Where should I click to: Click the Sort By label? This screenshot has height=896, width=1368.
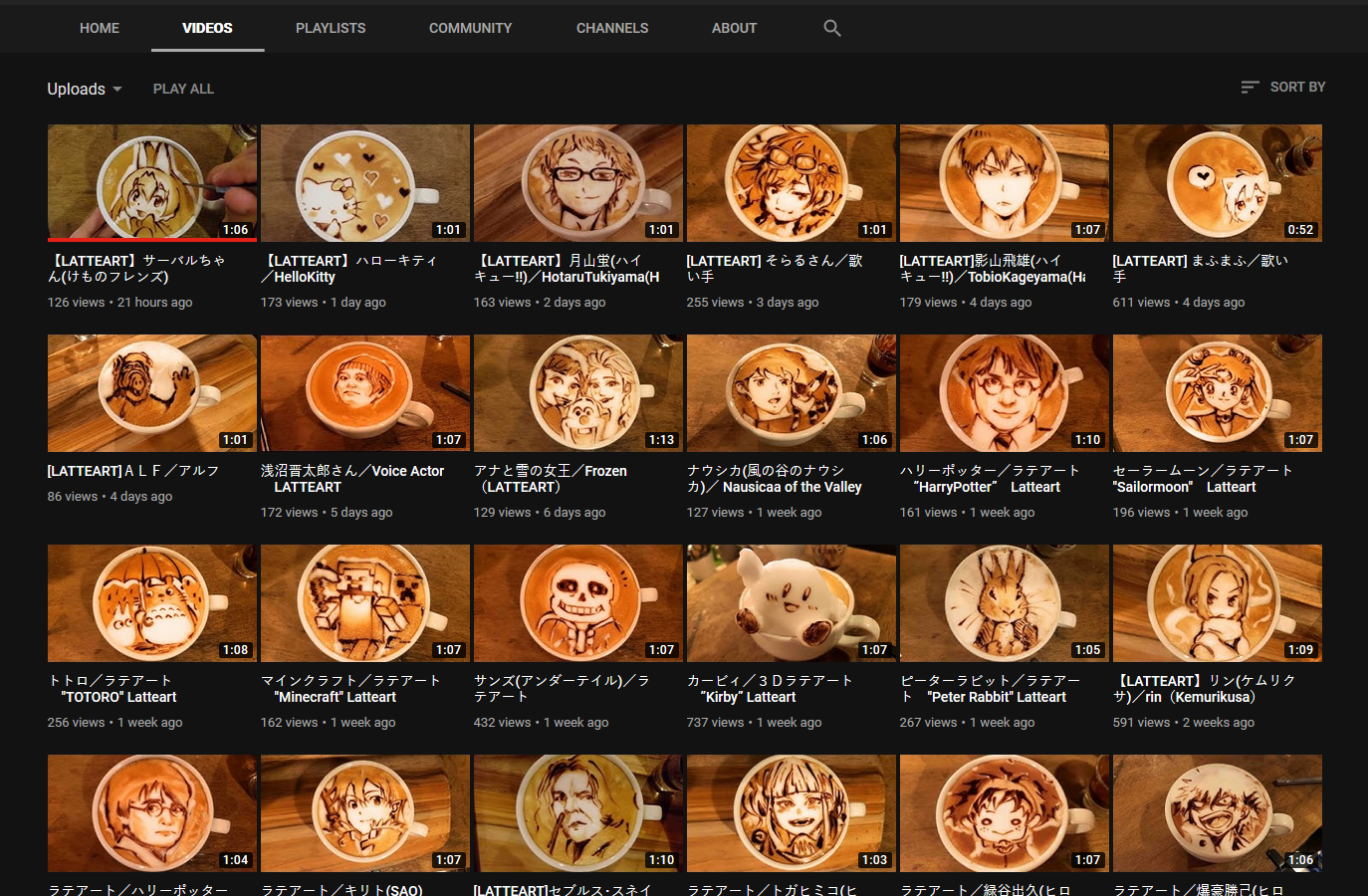[x=1297, y=87]
